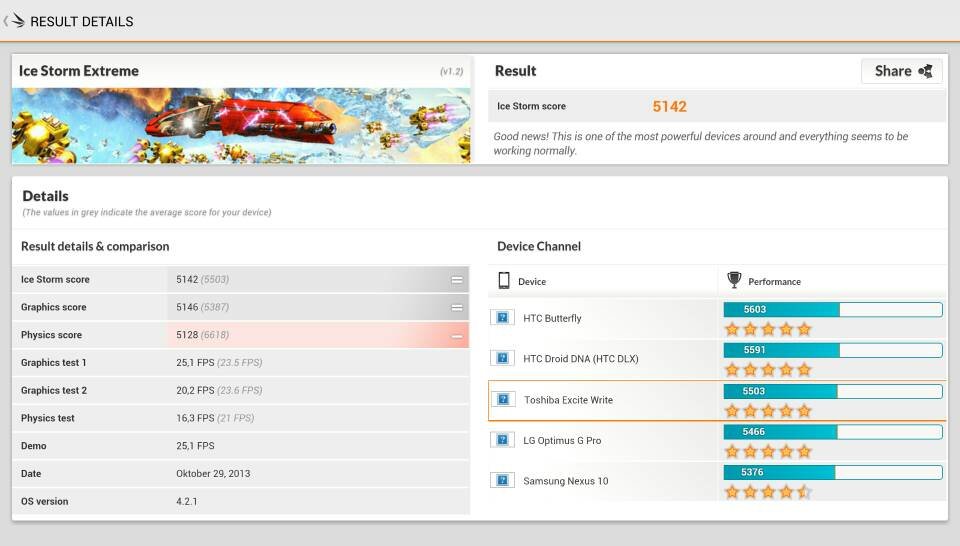This screenshot has width=960, height=546.
Task: Click the Graphics test 1 row
Action: (241, 362)
